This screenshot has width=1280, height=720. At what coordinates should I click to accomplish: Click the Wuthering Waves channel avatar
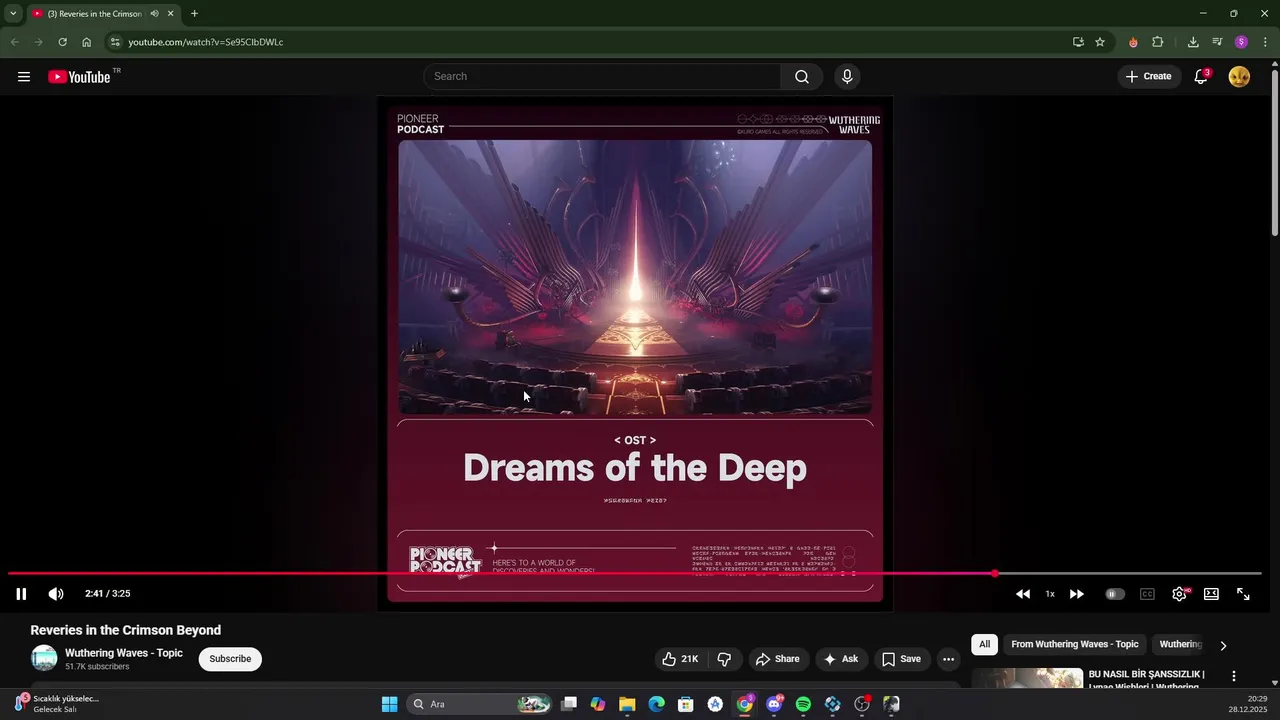[x=44, y=658]
